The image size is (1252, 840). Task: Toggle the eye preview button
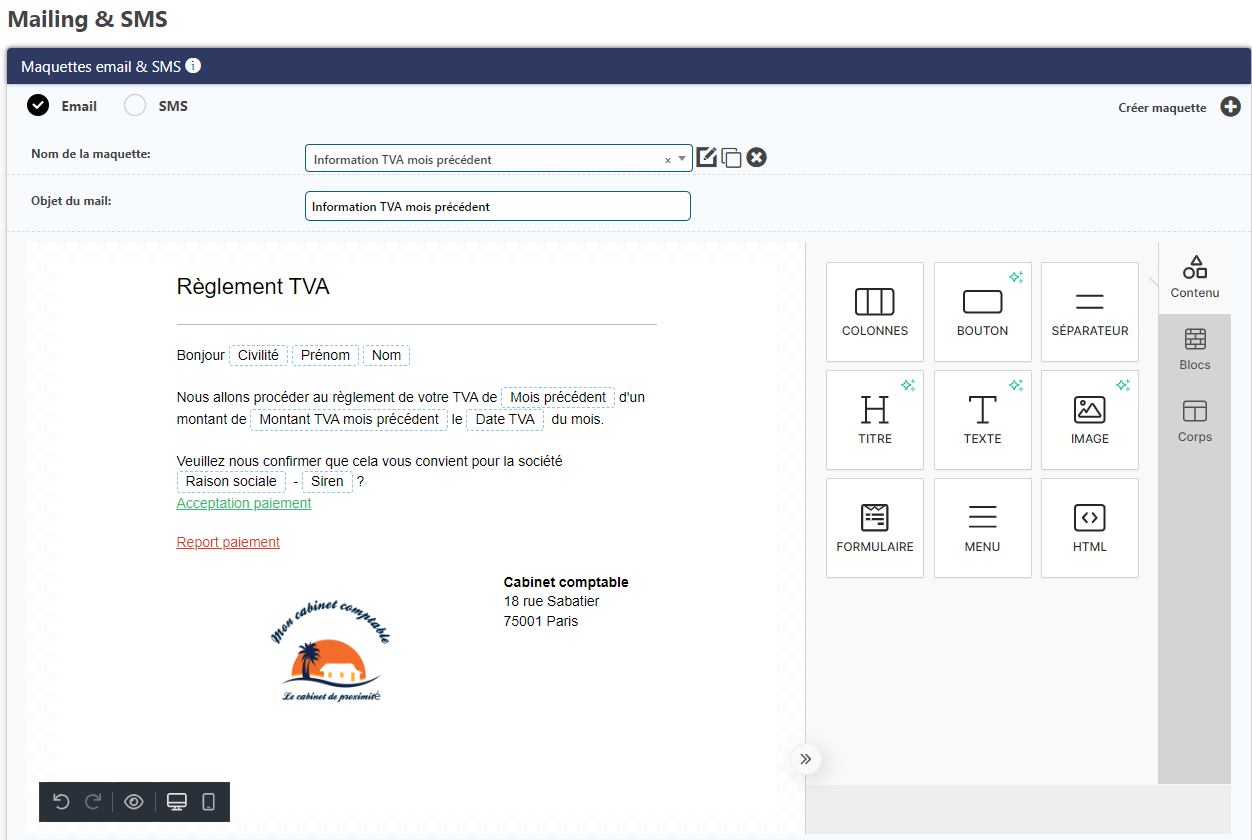(134, 802)
